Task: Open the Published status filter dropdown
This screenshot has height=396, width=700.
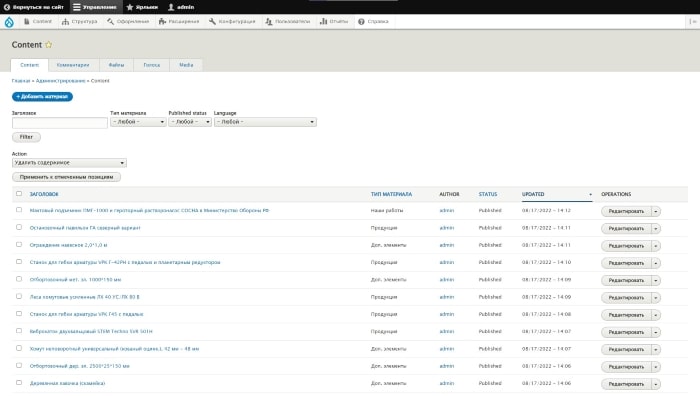Action: 190,122
